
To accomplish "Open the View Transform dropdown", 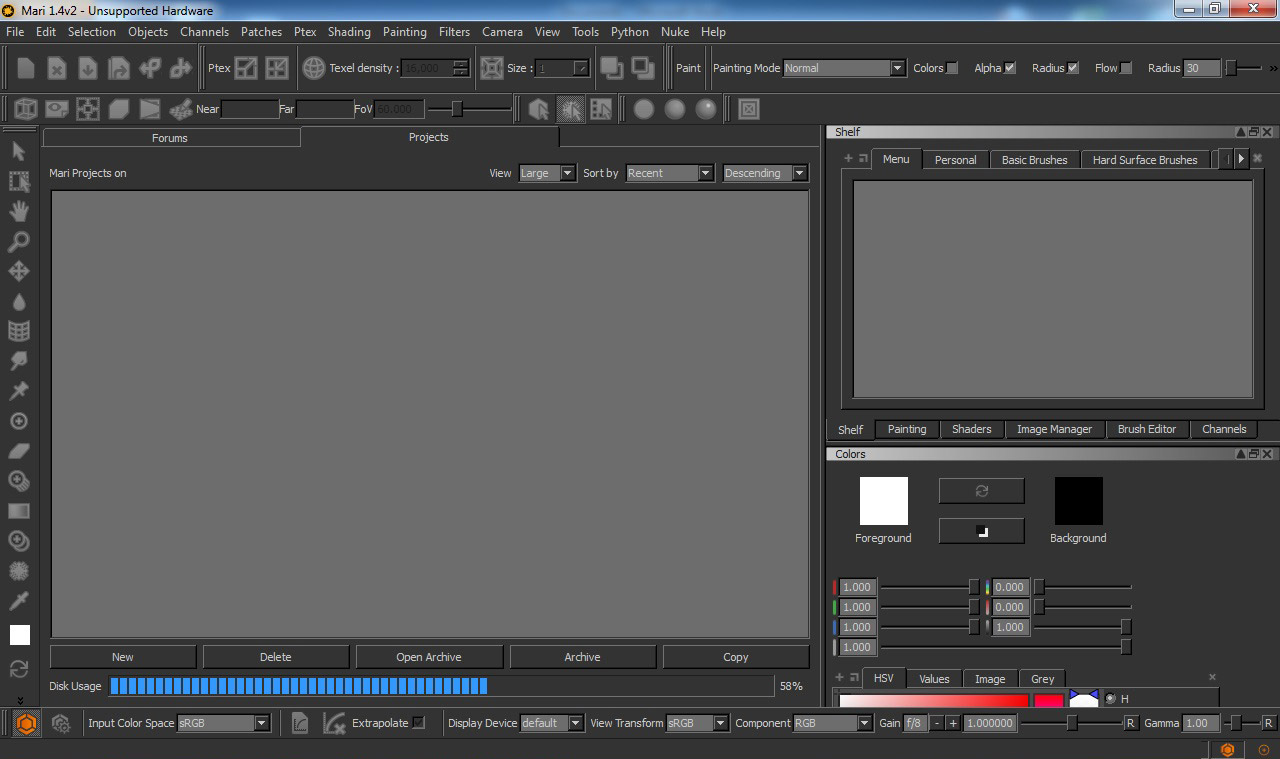I will click(698, 723).
